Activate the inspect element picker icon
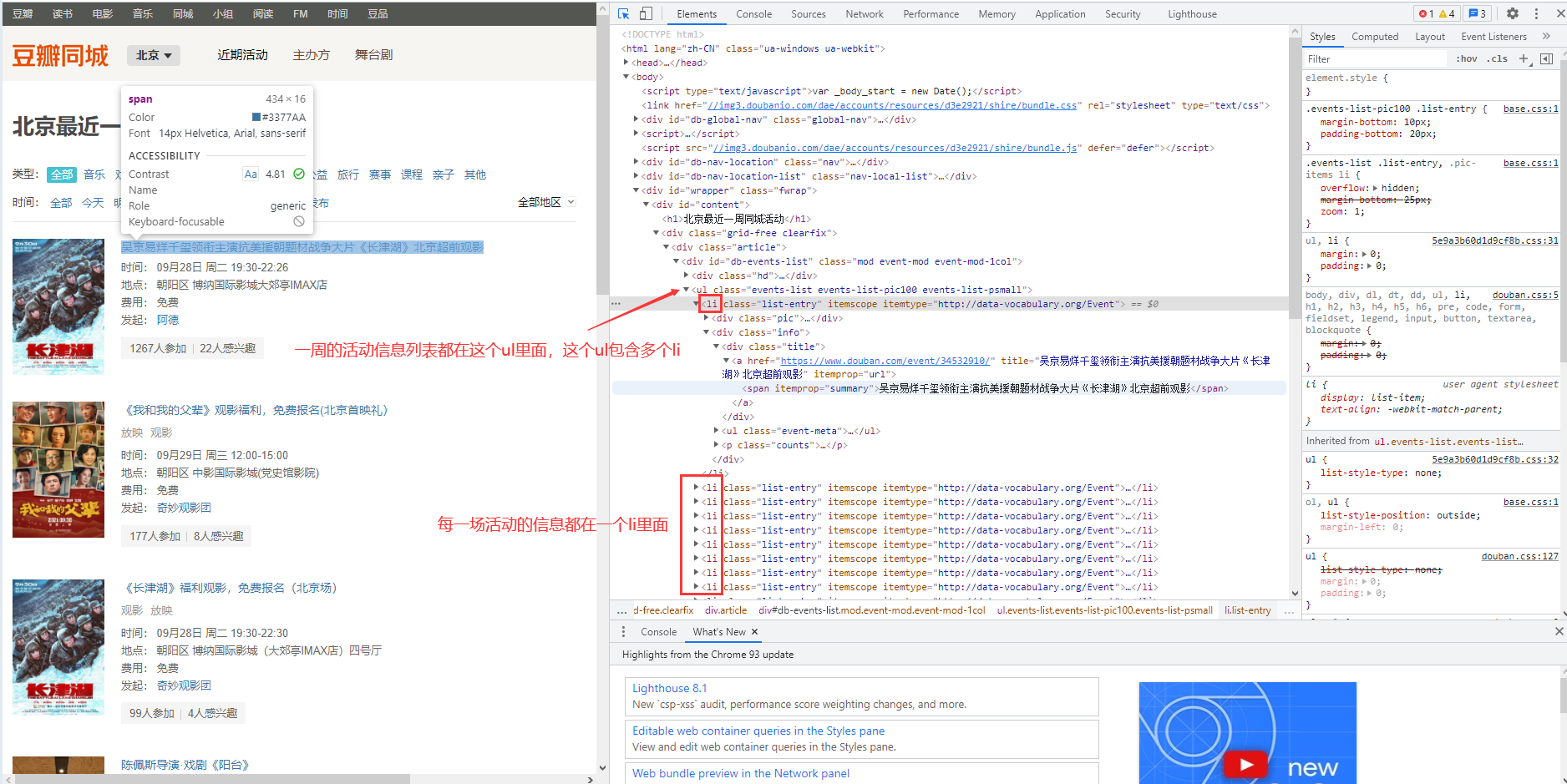Image resolution: width=1567 pixels, height=784 pixels. tap(623, 13)
